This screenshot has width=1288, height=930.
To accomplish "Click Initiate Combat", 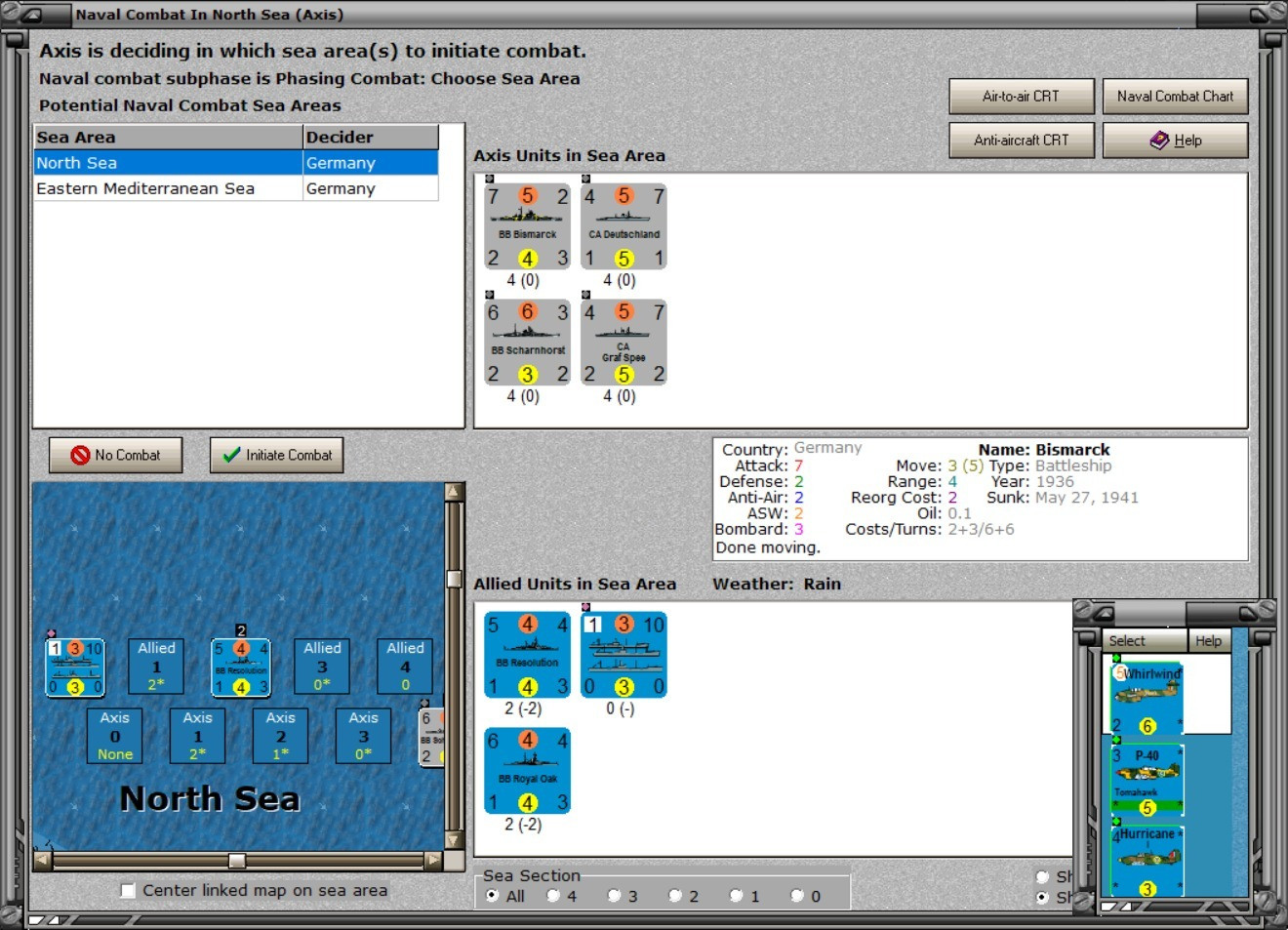I will point(277,455).
